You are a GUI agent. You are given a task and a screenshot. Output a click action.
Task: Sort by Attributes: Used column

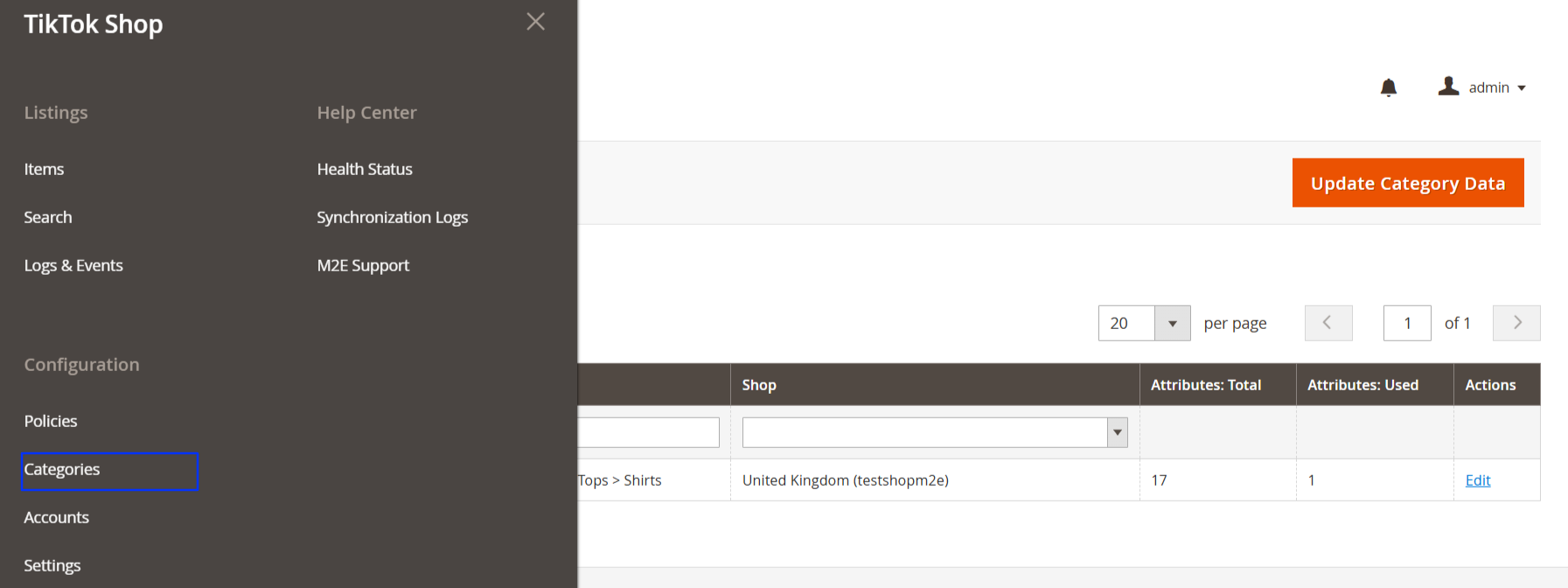tap(1375, 384)
